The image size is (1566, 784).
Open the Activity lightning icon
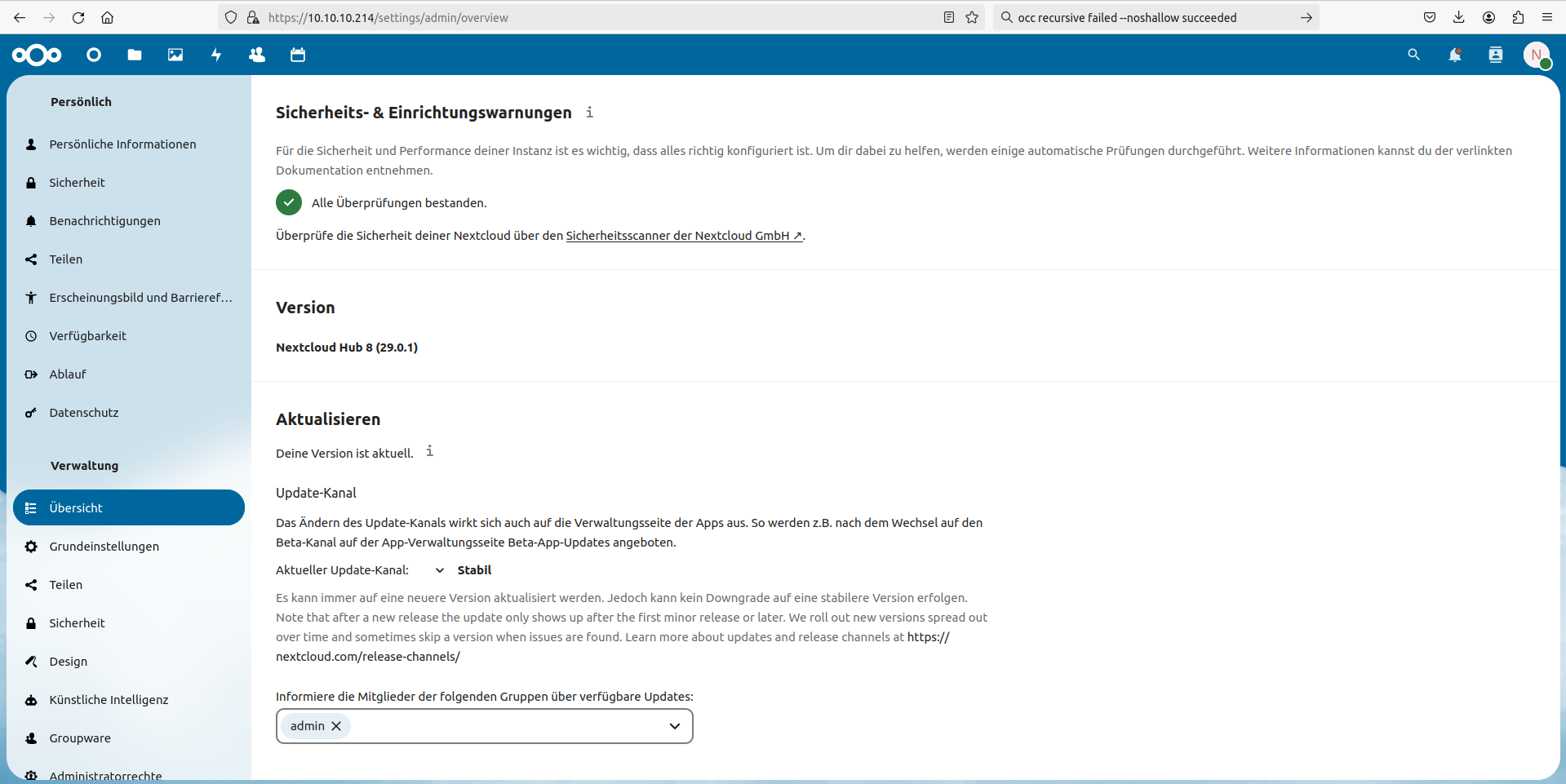click(x=216, y=55)
